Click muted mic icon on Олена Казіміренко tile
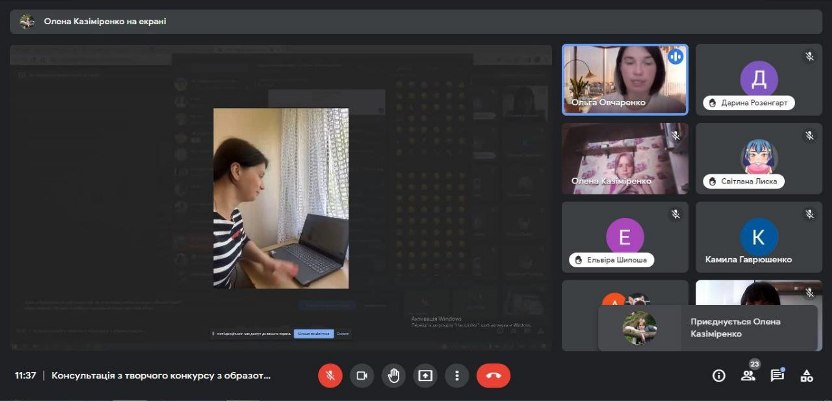Viewport: 832px width, 401px height. [675, 136]
